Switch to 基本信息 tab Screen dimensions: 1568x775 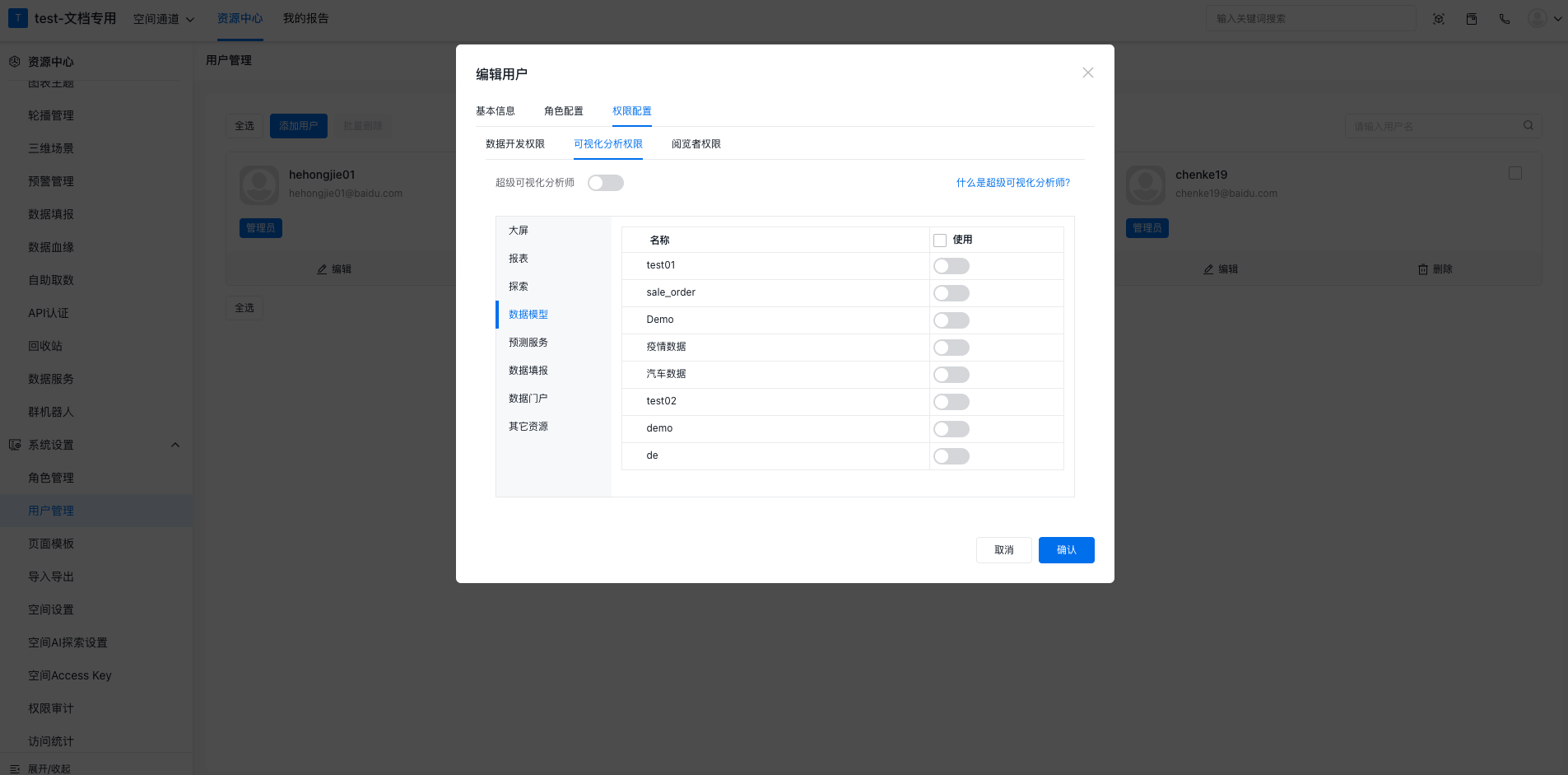pyautogui.click(x=496, y=111)
